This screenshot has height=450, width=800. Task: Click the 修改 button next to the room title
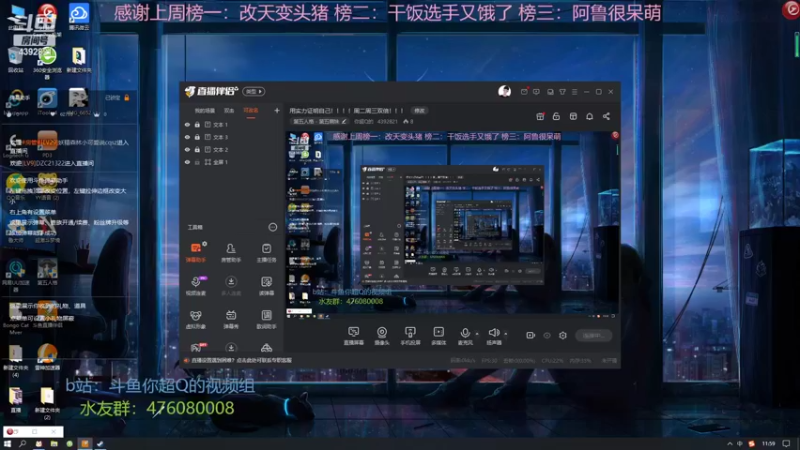coord(419,111)
